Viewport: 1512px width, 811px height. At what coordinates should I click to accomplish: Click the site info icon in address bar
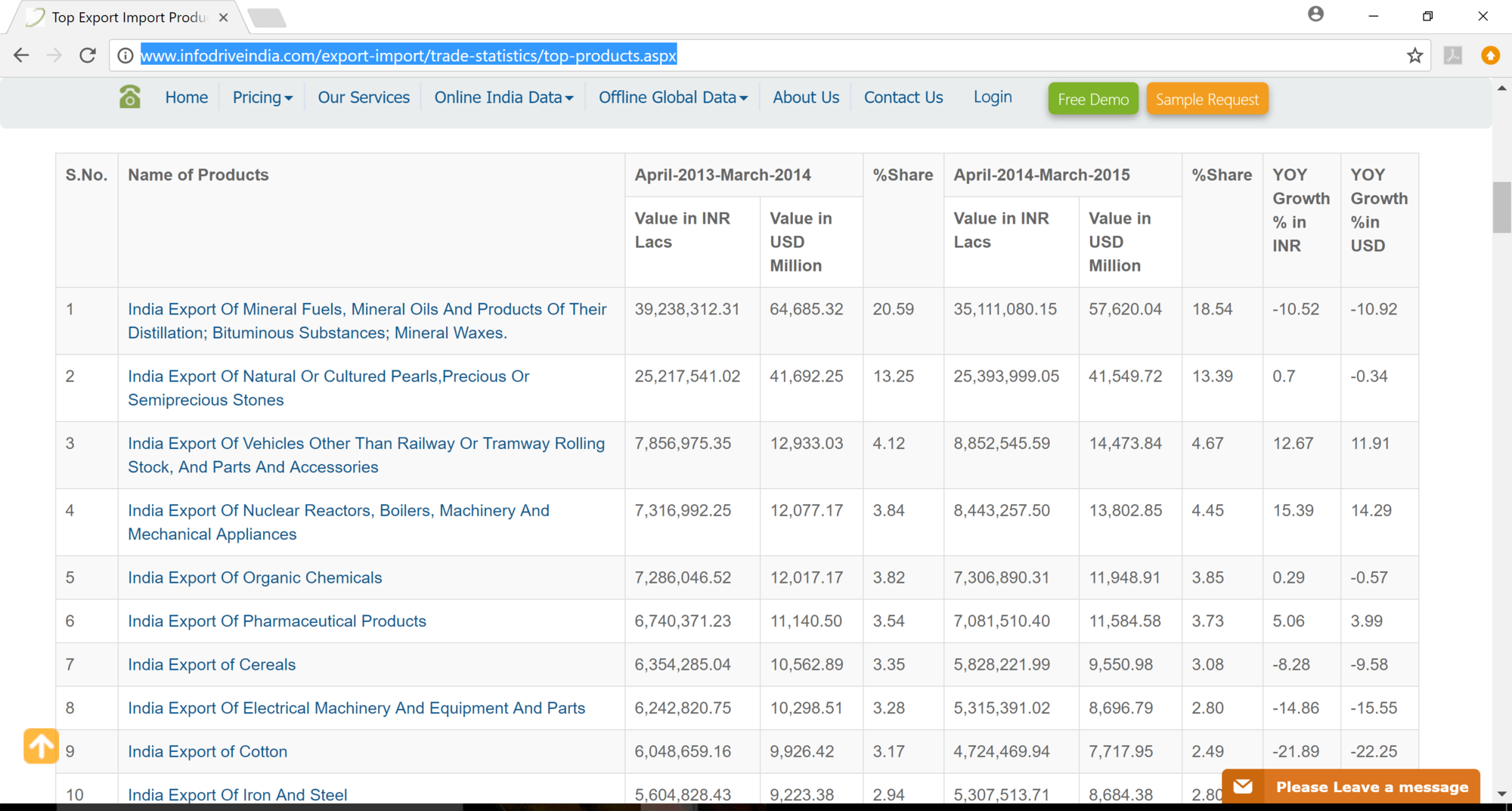click(125, 55)
